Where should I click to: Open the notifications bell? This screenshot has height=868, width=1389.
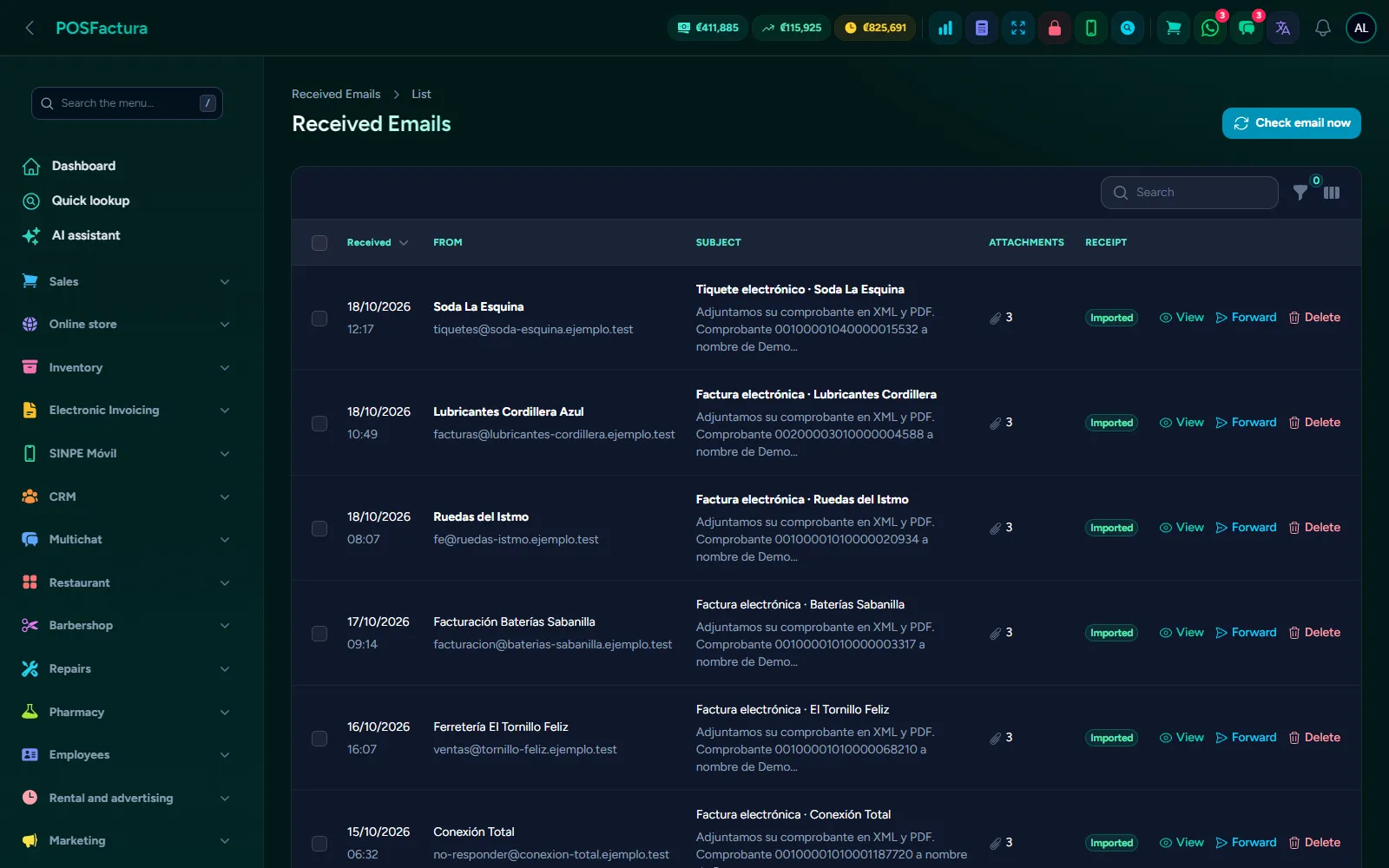click(x=1323, y=28)
